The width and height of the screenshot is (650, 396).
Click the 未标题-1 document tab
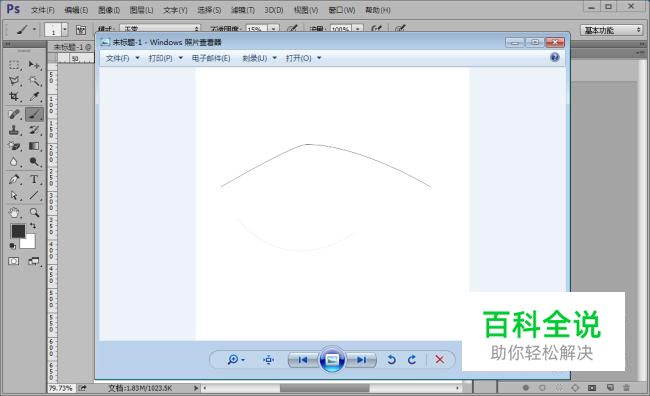coord(72,47)
